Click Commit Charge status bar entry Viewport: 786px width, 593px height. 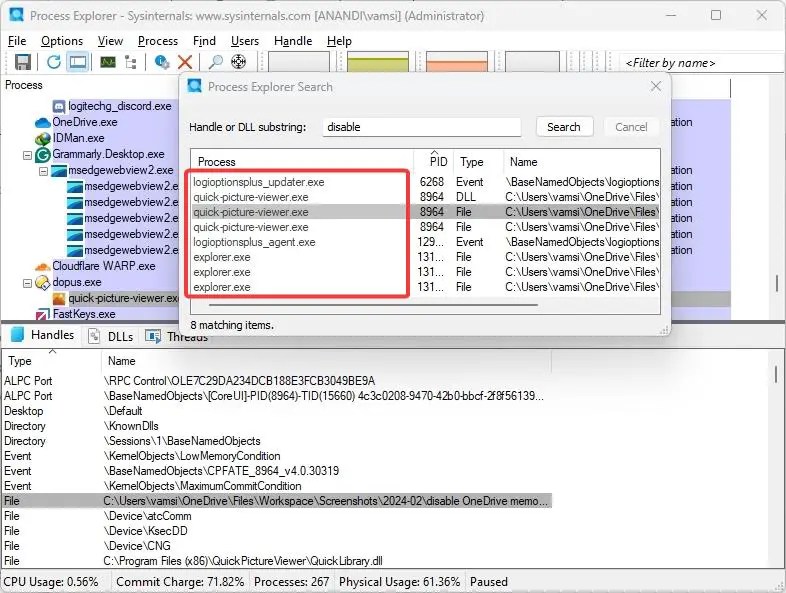(180, 582)
